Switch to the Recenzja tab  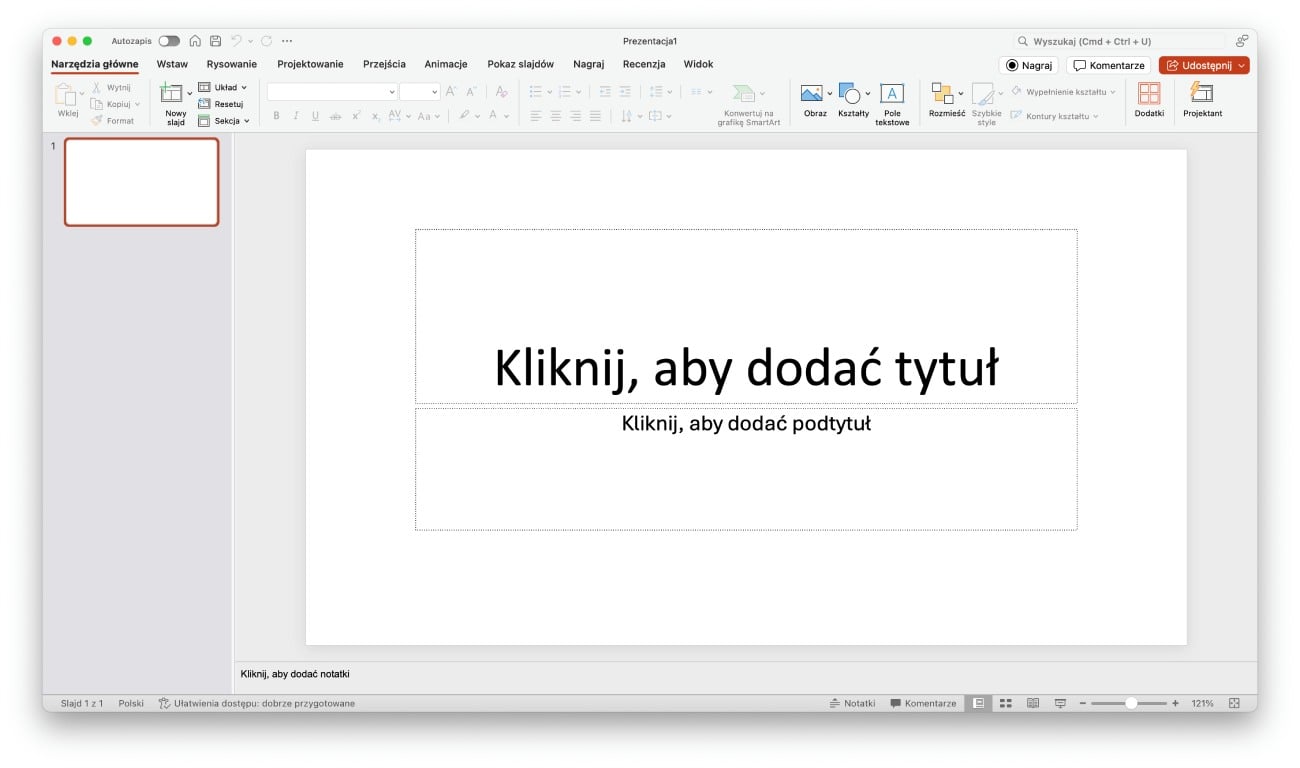(x=644, y=64)
